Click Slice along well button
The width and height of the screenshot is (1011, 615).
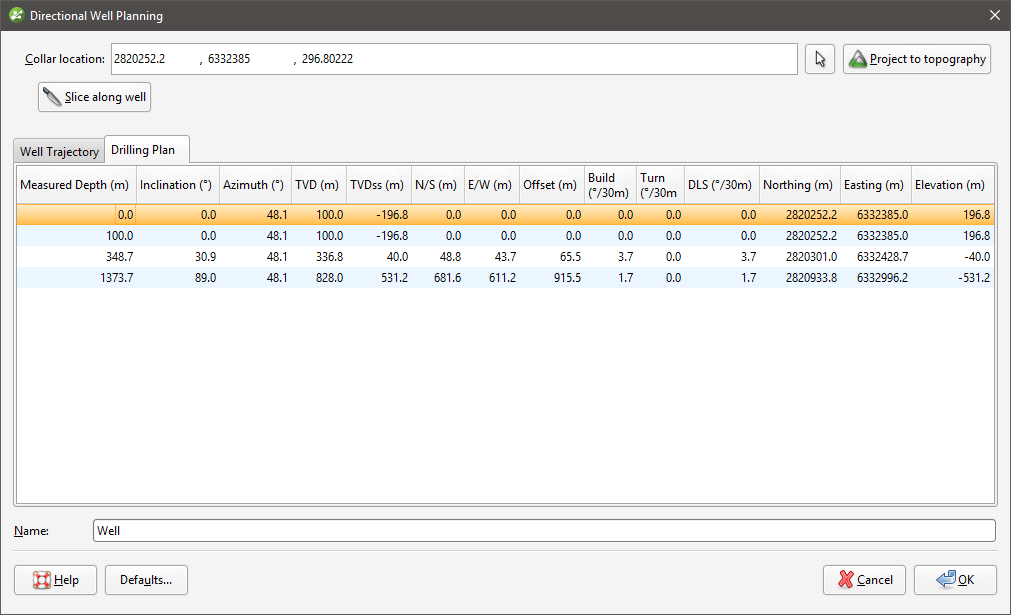tap(95, 97)
